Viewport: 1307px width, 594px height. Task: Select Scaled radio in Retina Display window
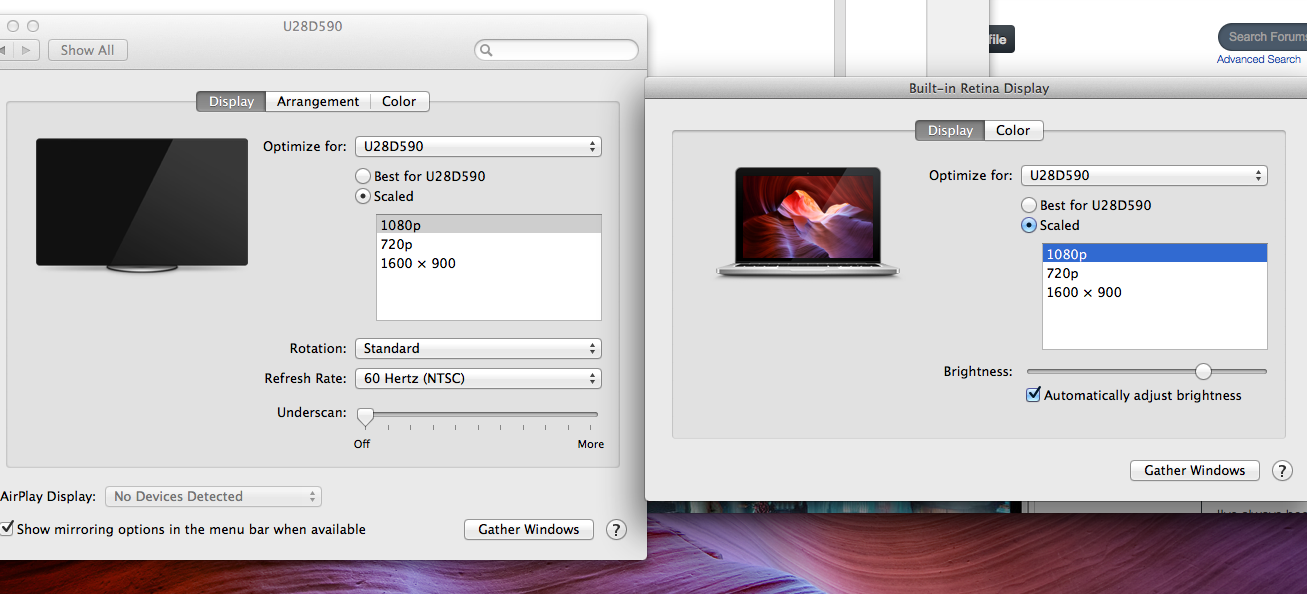click(x=1029, y=225)
